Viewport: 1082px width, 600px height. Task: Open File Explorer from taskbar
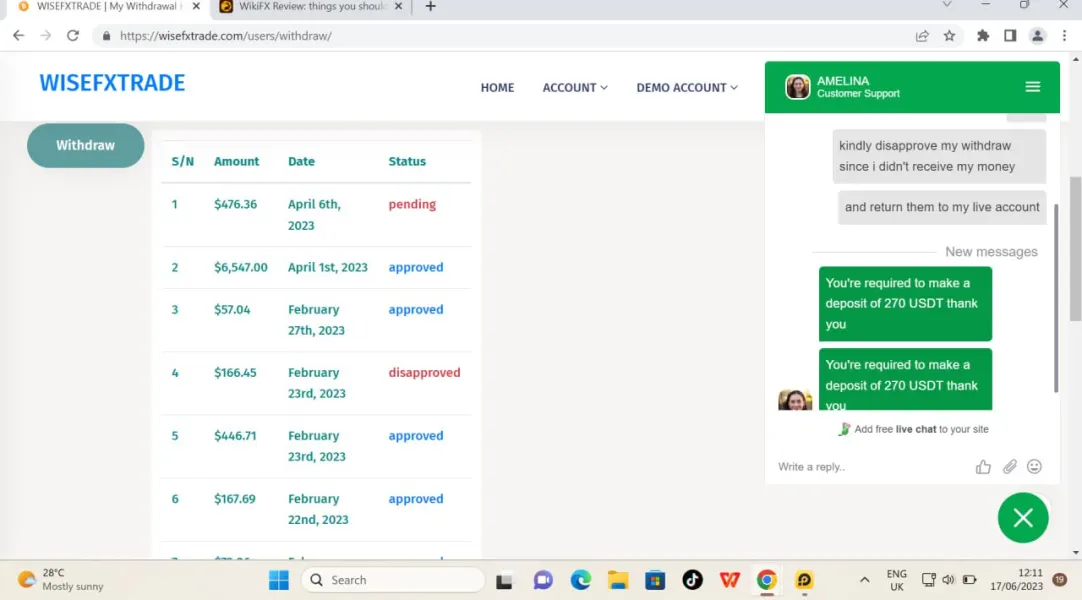(x=618, y=581)
